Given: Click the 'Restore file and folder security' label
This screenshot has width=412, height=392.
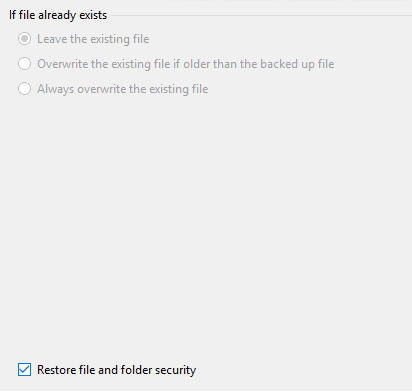Looking at the screenshot, I should click(116, 370).
